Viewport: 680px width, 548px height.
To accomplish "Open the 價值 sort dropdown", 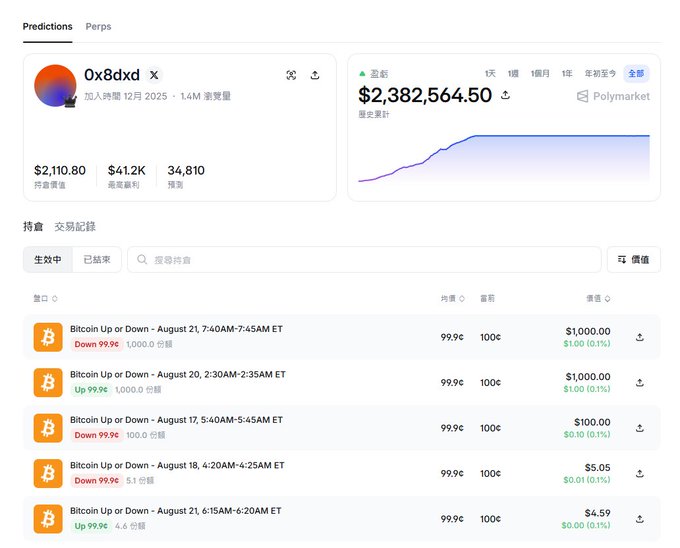I will 634,260.
